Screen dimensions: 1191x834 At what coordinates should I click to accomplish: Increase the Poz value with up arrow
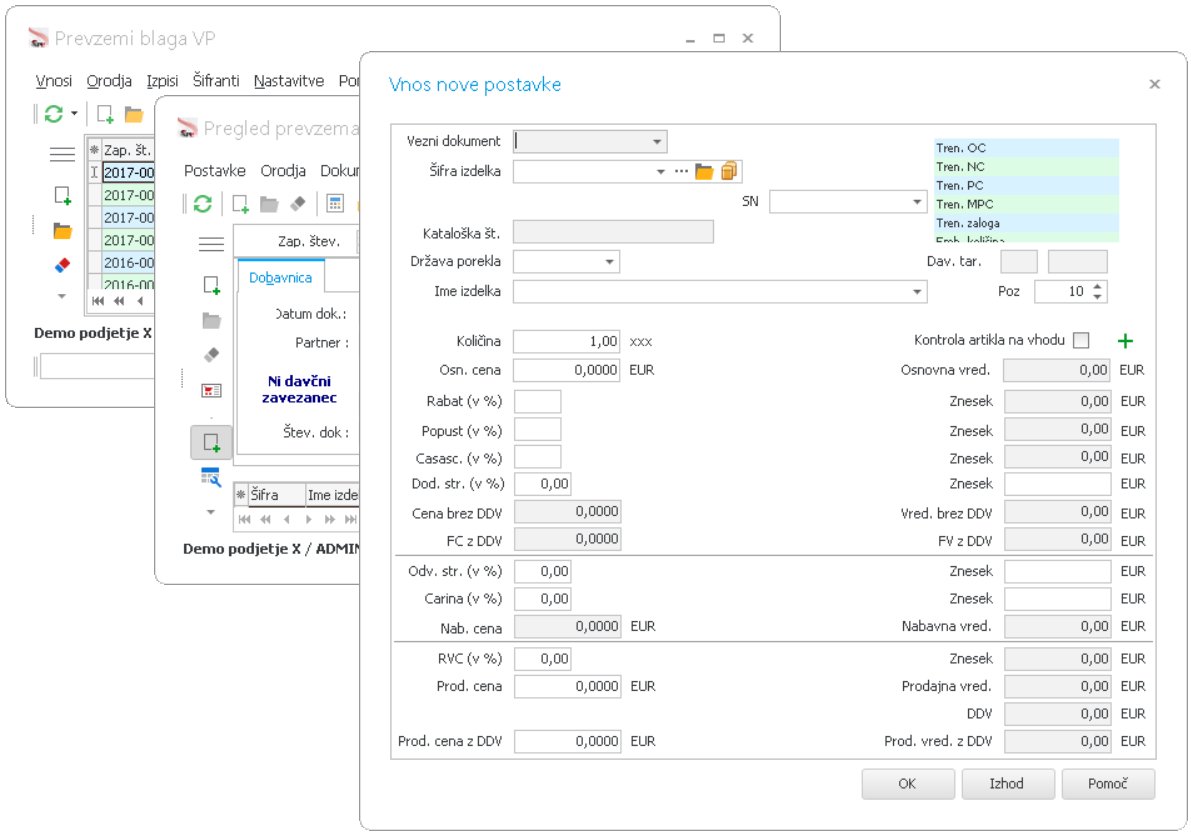tap(1098, 286)
